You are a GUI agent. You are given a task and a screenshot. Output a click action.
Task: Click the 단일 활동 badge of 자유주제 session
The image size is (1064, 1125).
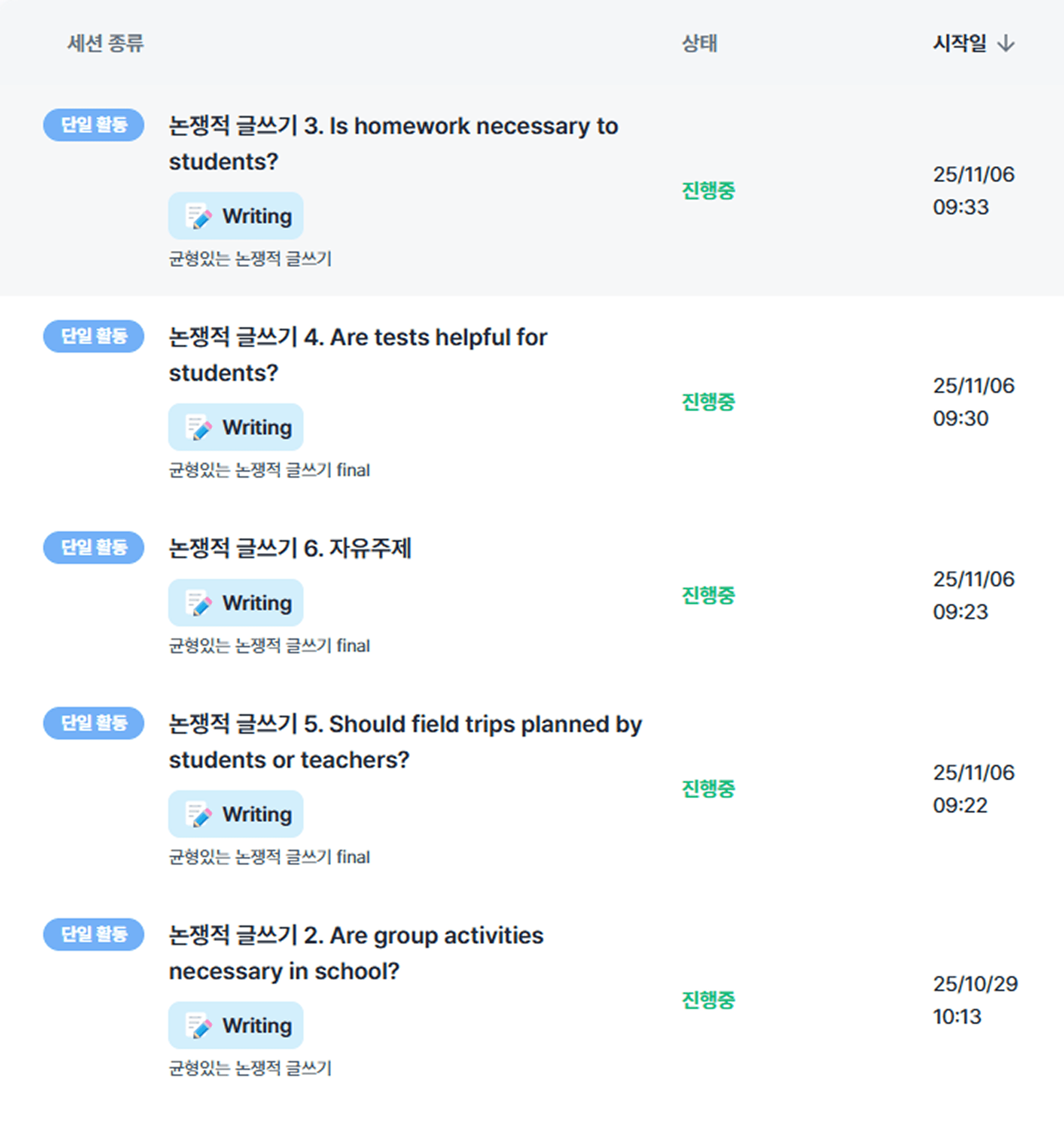click(x=94, y=547)
